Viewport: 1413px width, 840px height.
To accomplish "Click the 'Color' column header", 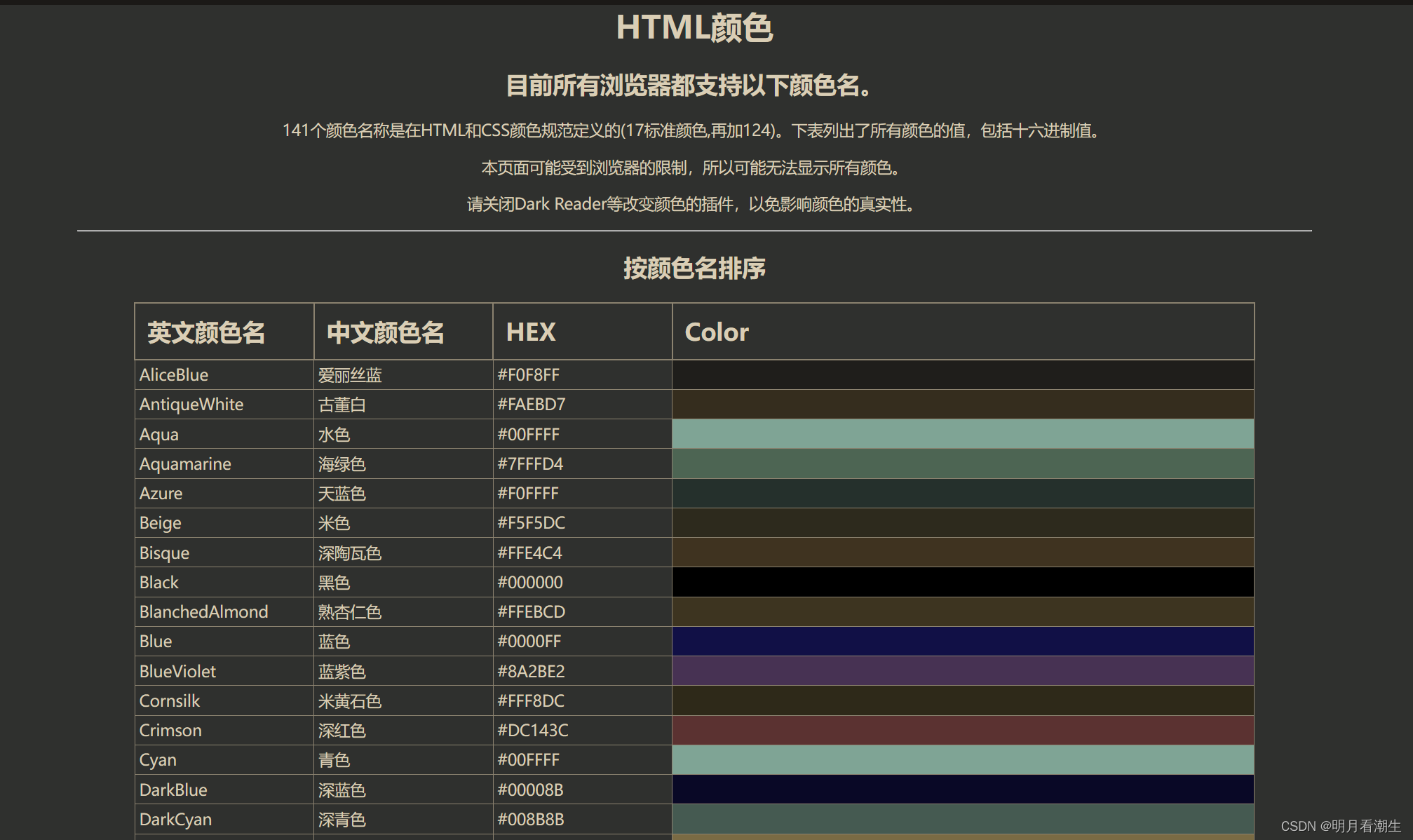I will coord(963,332).
